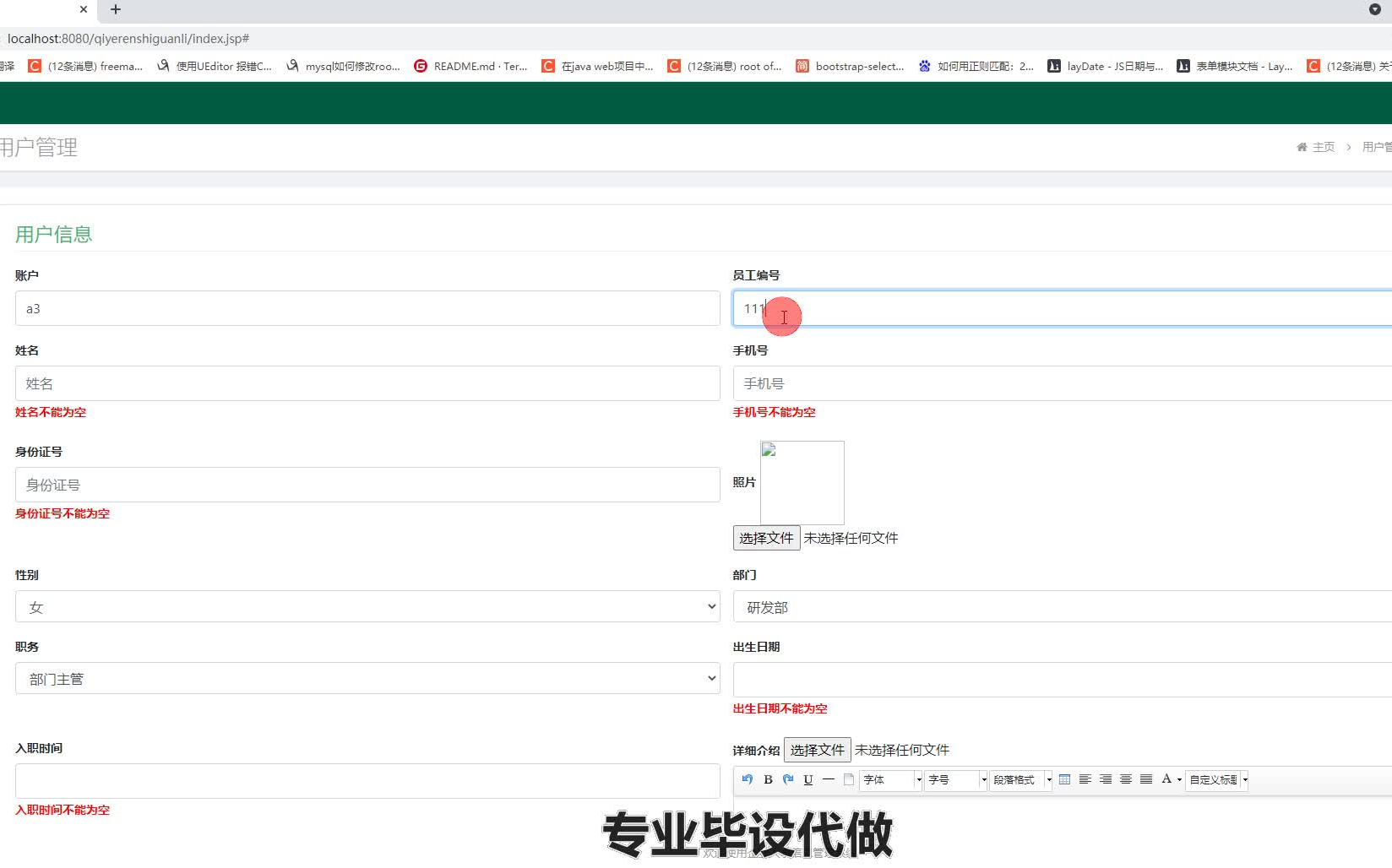Click the 身份证号 ID number field
This screenshot has height=868, width=1392.
click(367, 485)
